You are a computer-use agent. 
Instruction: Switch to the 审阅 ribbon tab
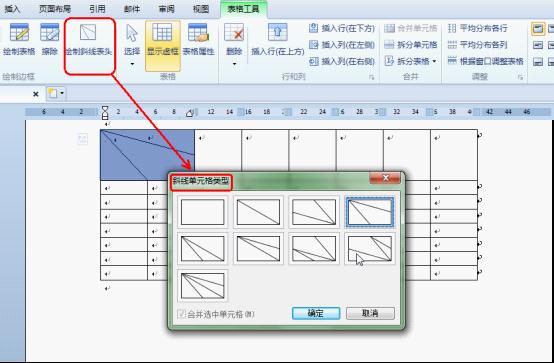166,9
